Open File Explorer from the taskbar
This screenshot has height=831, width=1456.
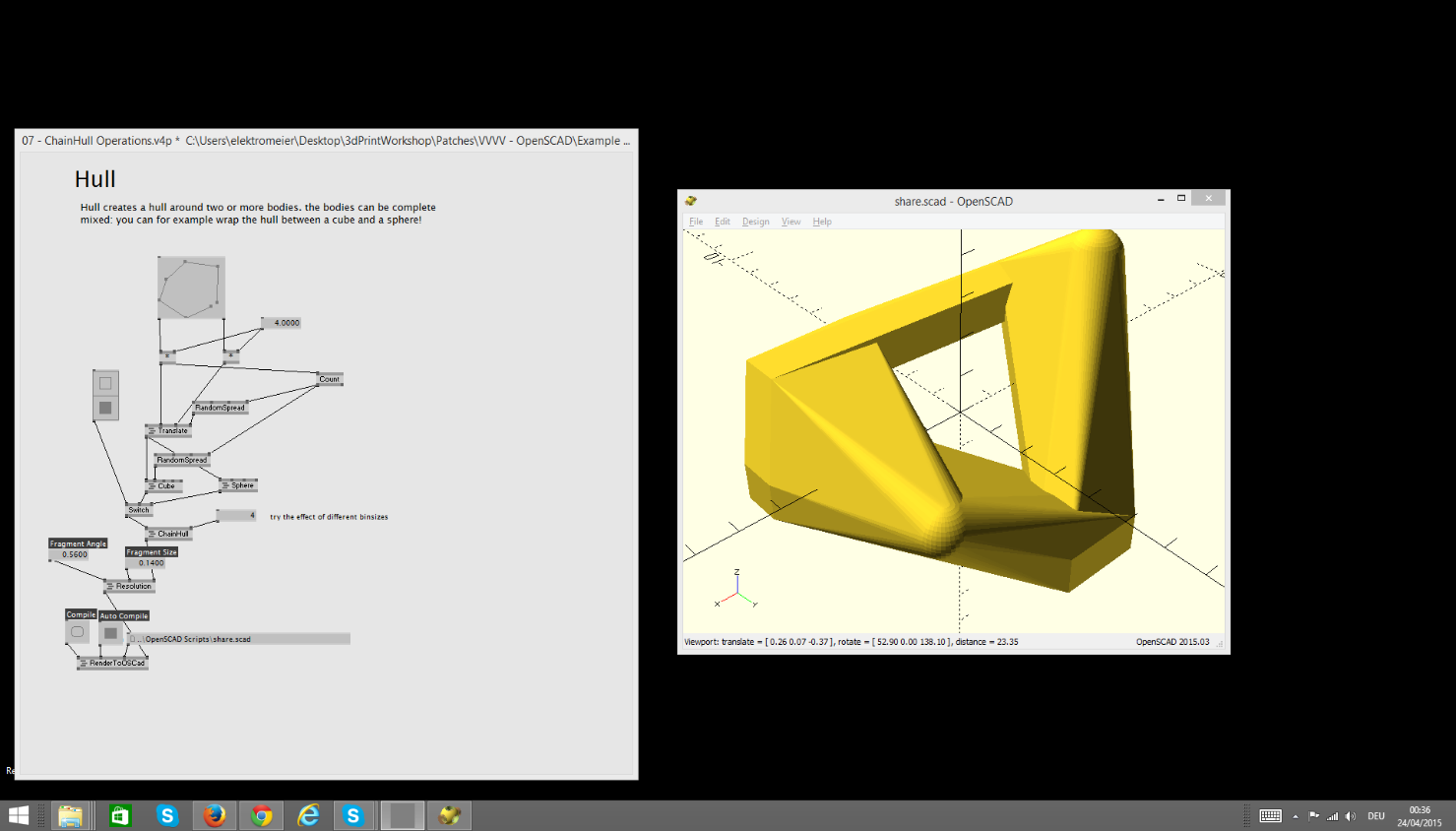(x=70, y=815)
